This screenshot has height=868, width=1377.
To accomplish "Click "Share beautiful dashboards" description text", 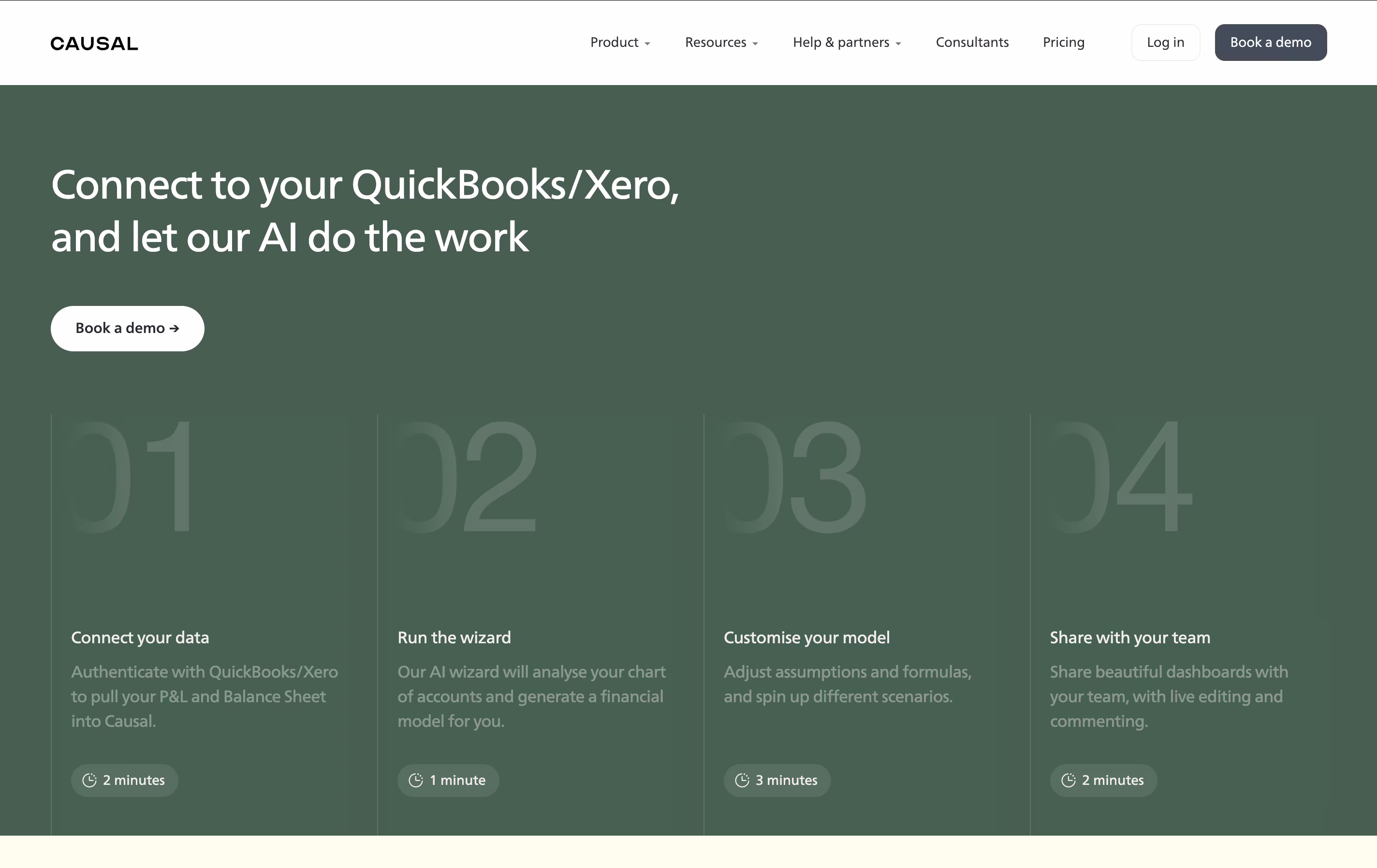I will [1169, 696].
